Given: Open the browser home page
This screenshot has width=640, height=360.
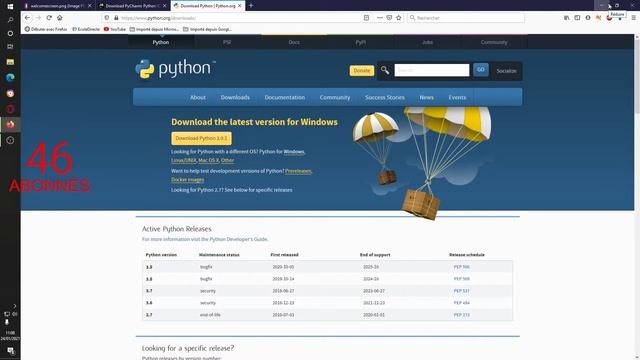Looking at the screenshot, I should coord(60,18).
